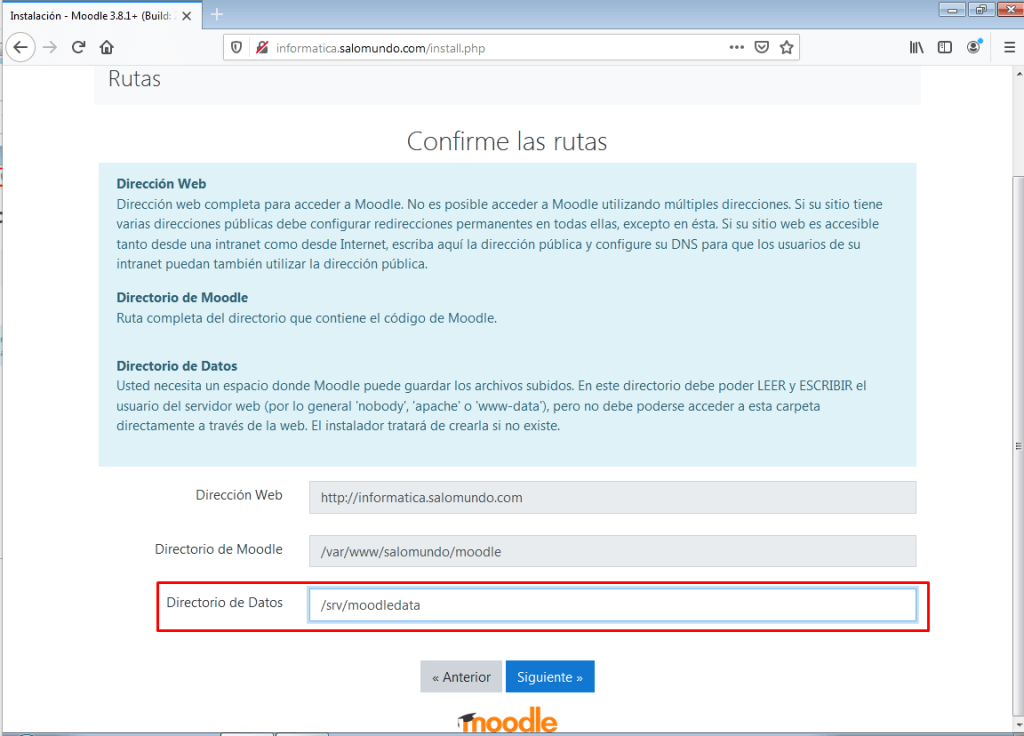This screenshot has width=1024, height=736.
Task: Open the Library bookmarks and history icon
Action: [x=916, y=47]
